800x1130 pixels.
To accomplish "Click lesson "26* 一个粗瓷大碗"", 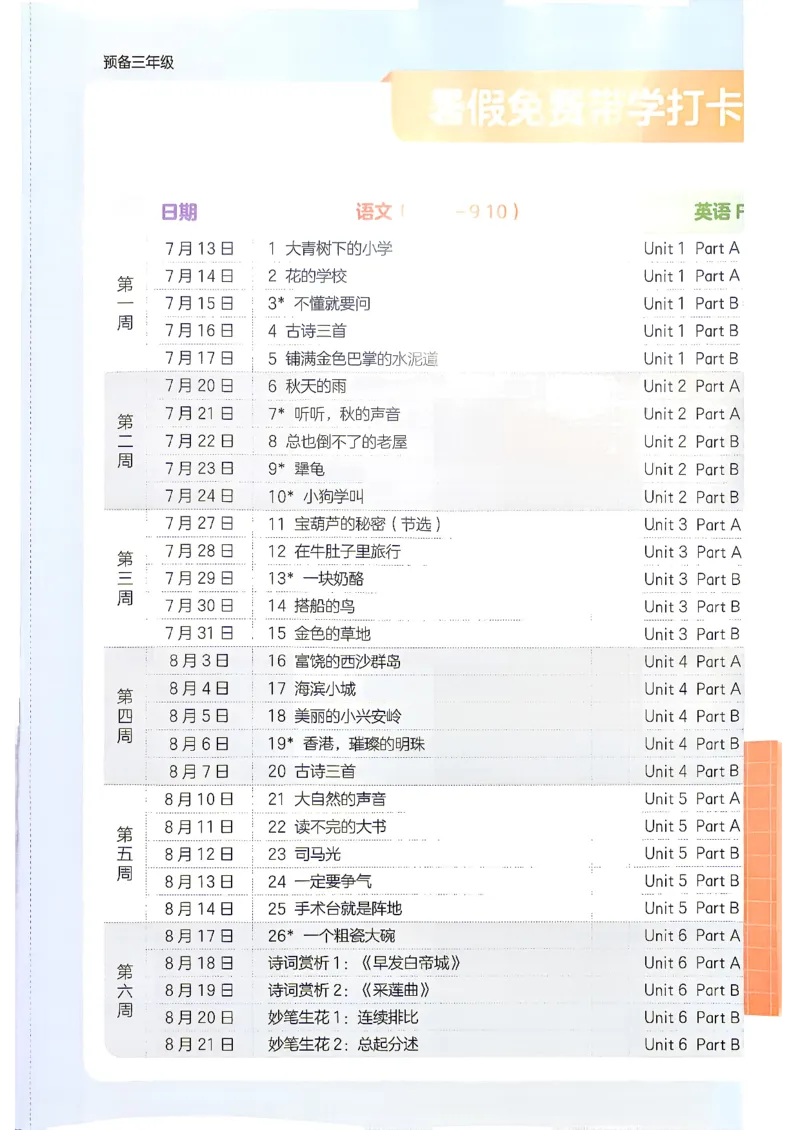I will (331, 936).
